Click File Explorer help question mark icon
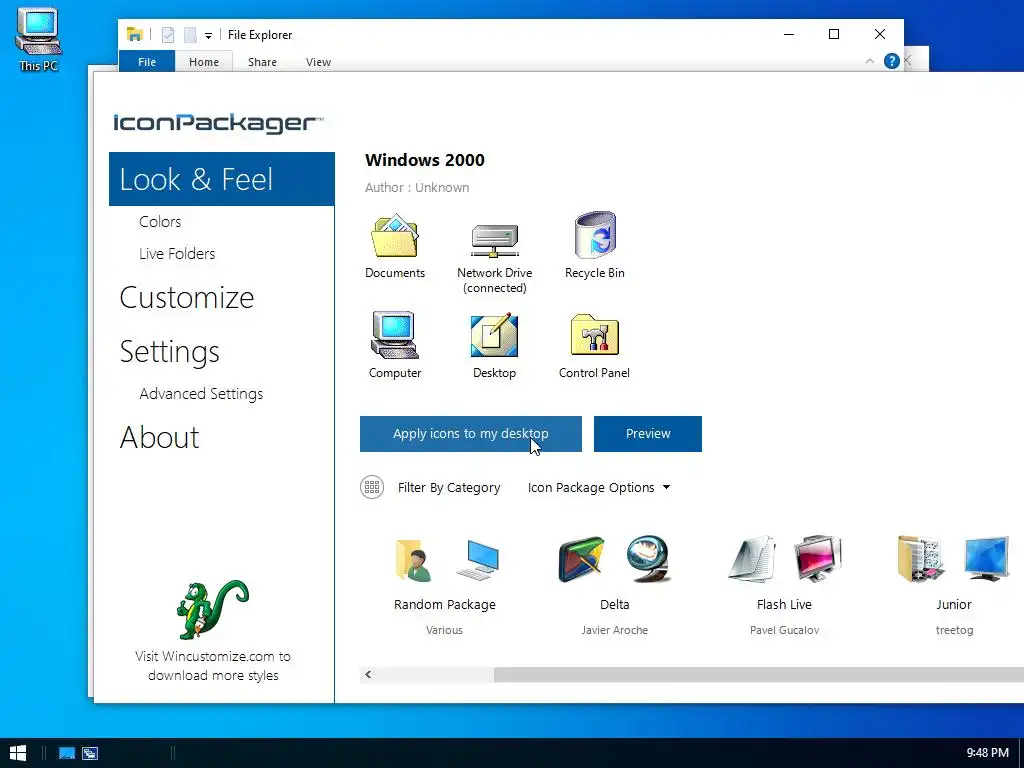The height and width of the screenshot is (768, 1024). pos(891,61)
